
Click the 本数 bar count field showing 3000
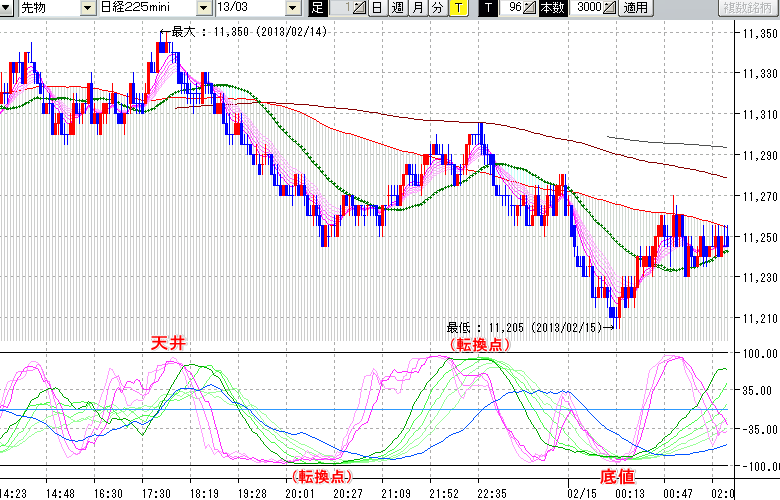(x=584, y=8)
